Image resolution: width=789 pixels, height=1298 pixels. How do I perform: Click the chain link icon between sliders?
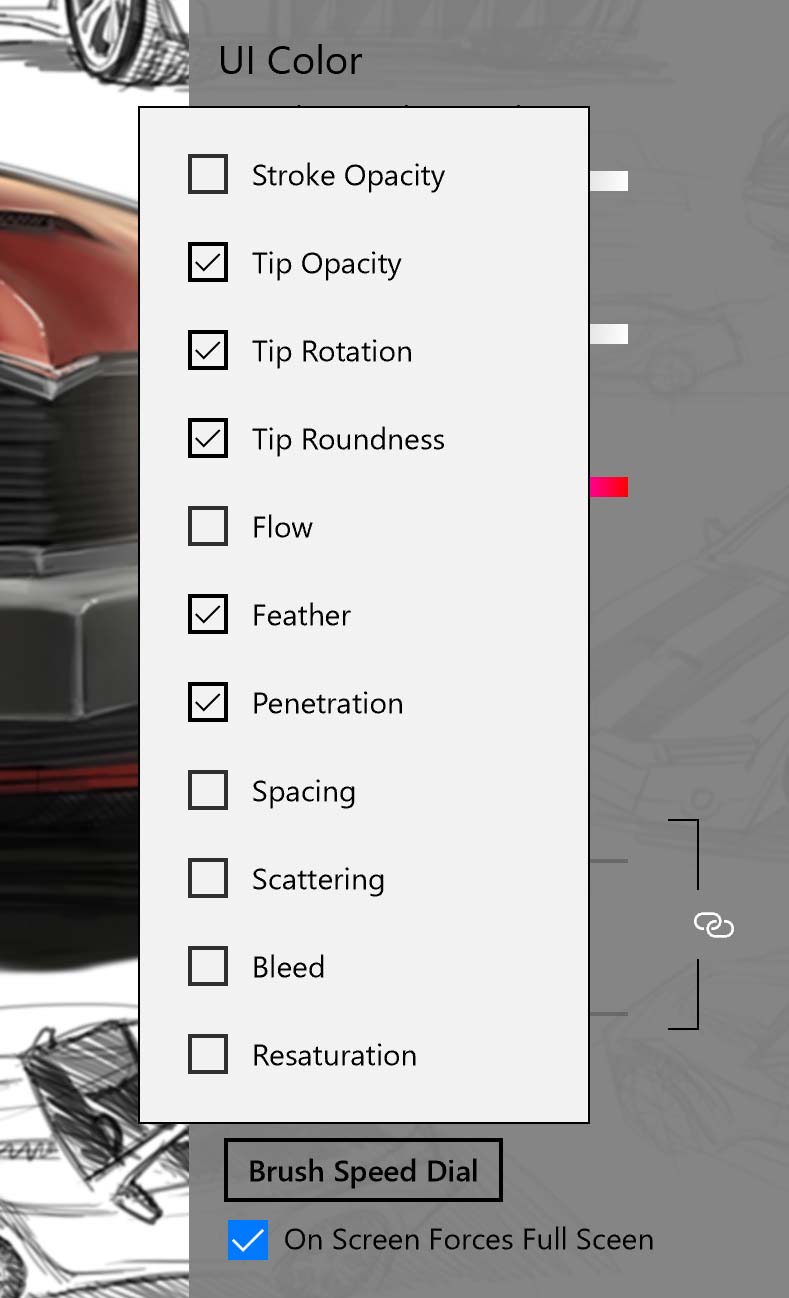[714, 925]
